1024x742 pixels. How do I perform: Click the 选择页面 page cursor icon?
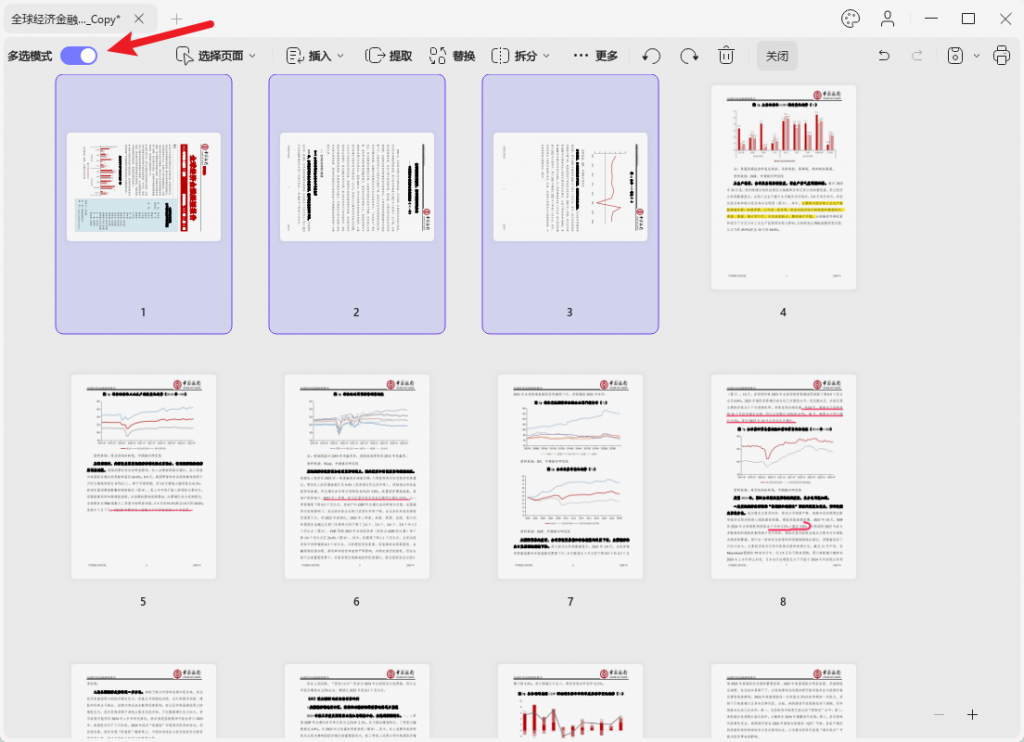point(184,56)
